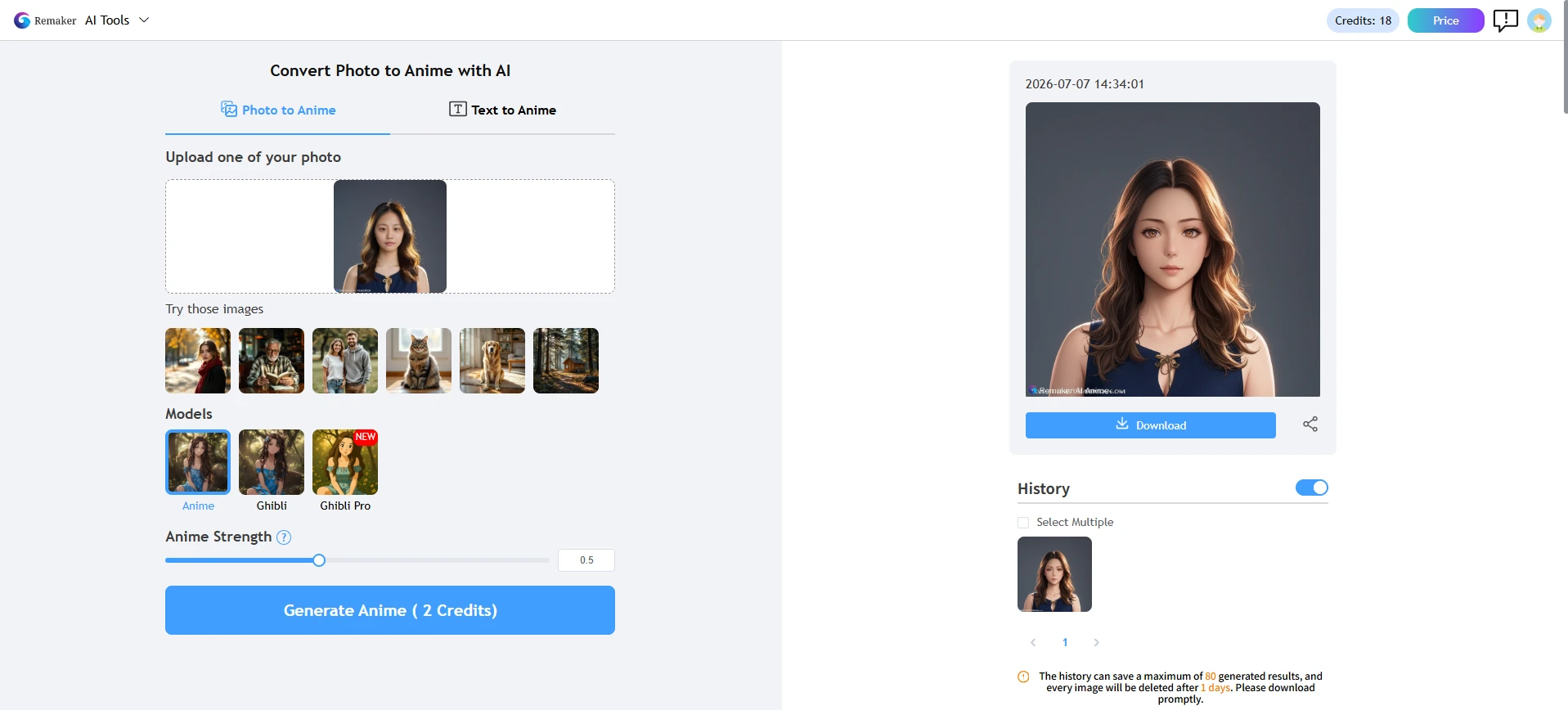Select the Photo to Anime tab
This screenshot has height=710, width=1568.
278,110
